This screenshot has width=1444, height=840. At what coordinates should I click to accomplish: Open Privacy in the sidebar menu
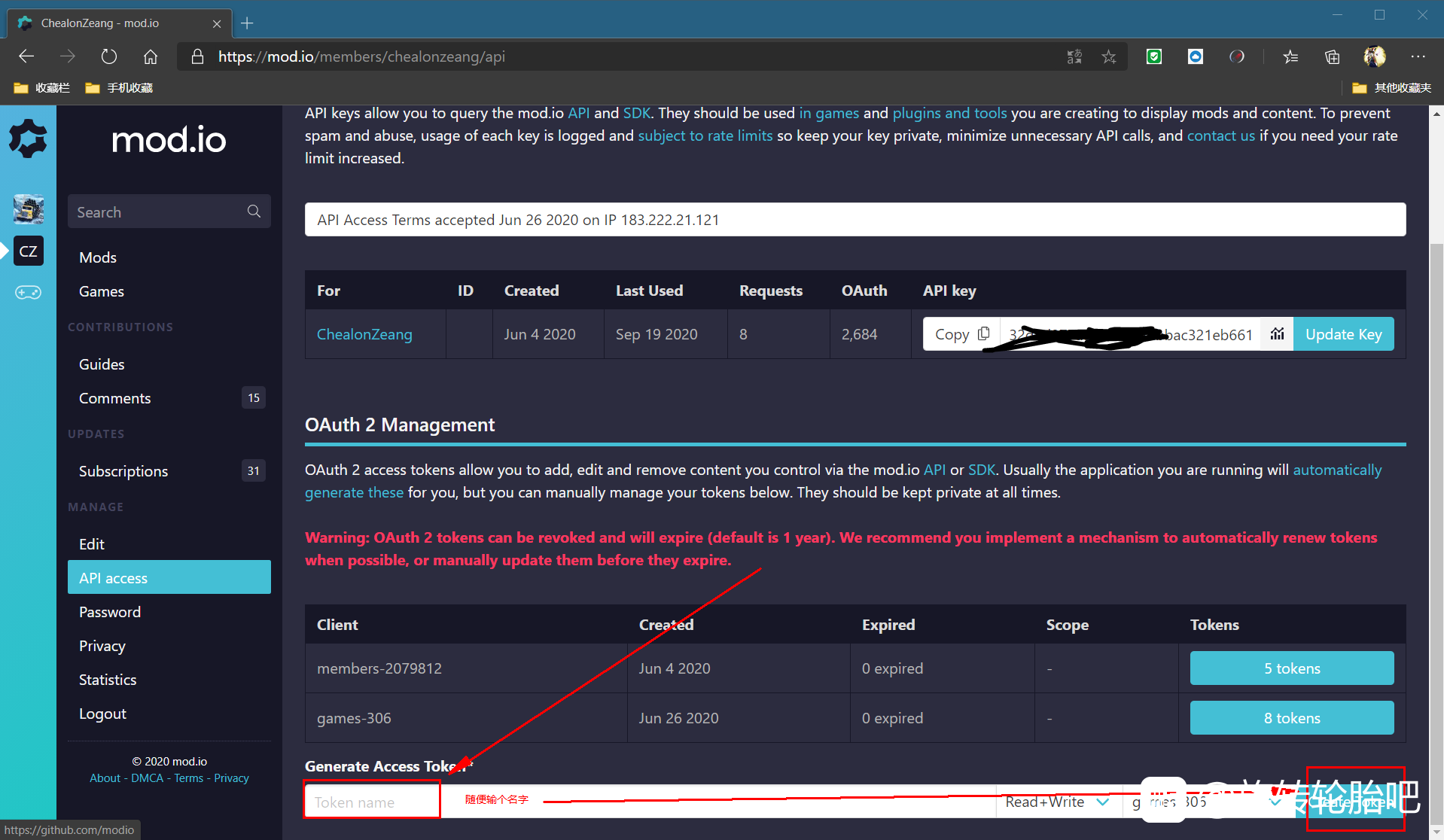click(x=102, y=646)
